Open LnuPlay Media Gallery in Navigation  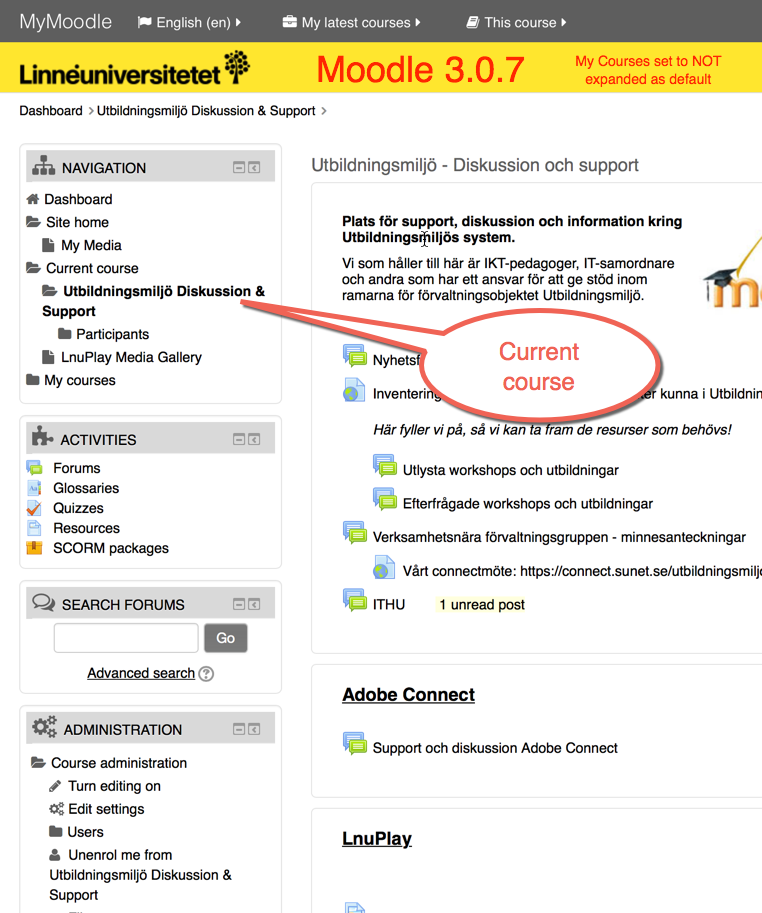[131, 357]
